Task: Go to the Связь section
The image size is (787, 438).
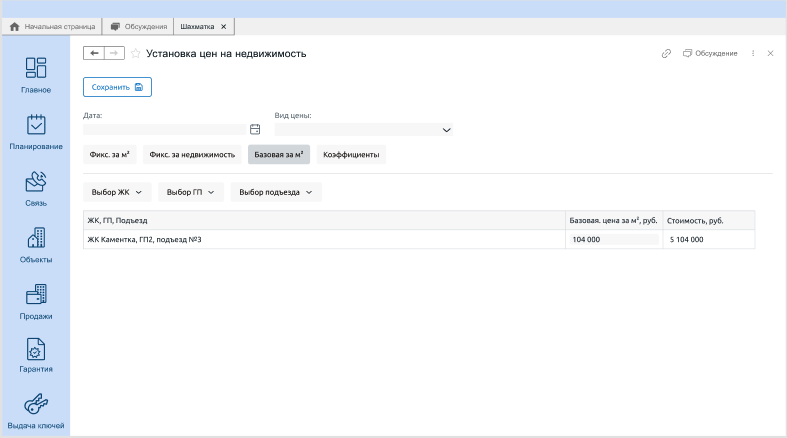Action: pos(36,188)
